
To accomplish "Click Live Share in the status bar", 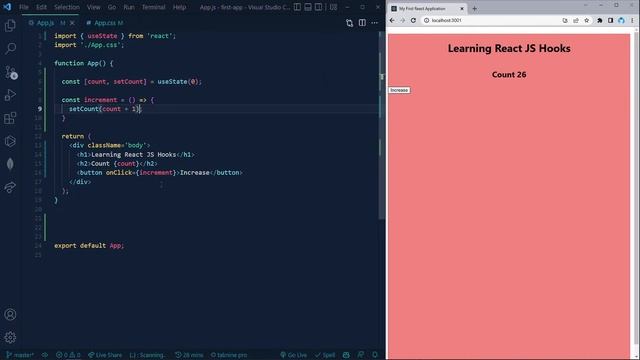I will coord(105,355).
